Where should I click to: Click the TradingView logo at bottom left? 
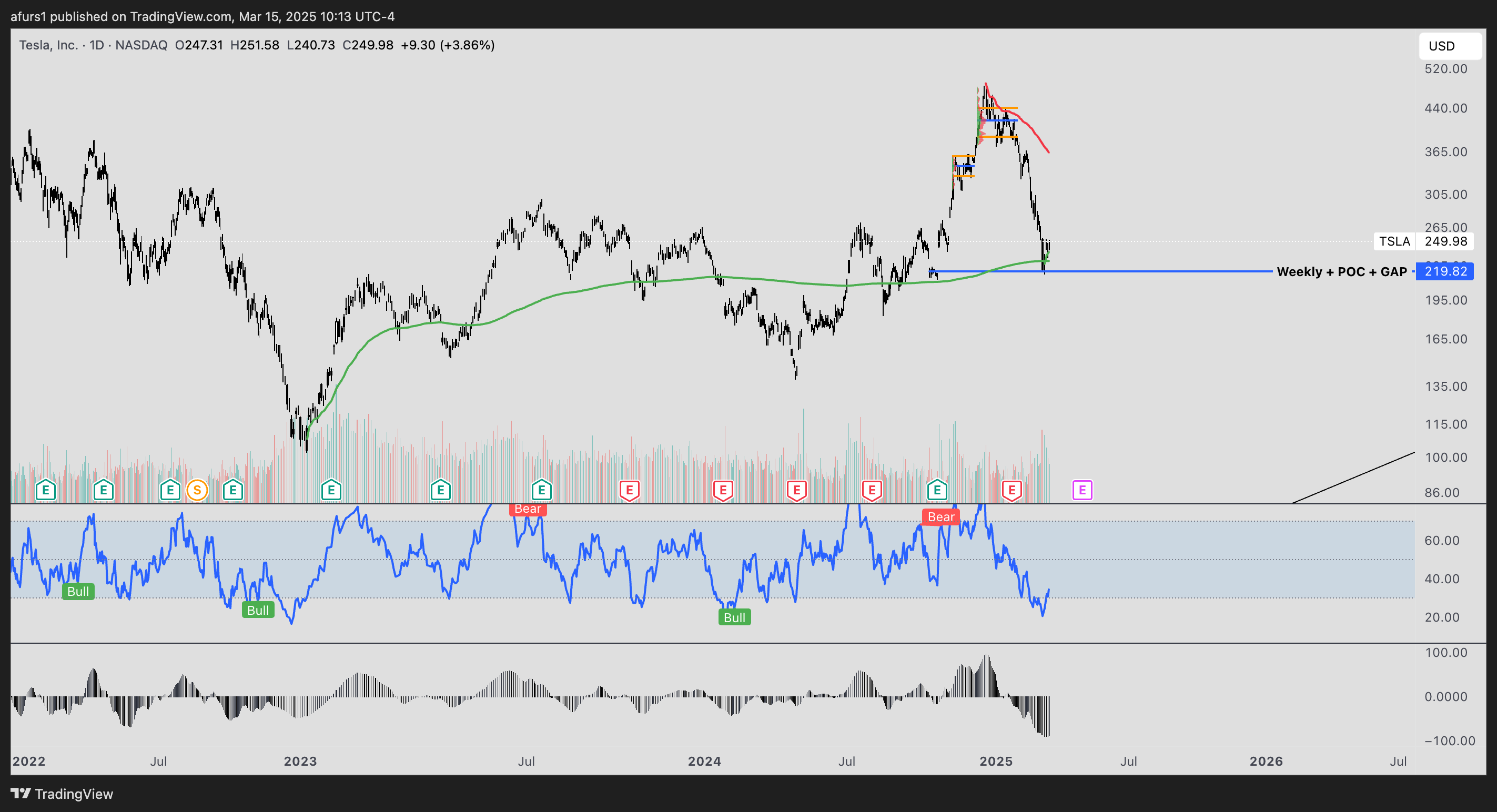pos(62,794)
